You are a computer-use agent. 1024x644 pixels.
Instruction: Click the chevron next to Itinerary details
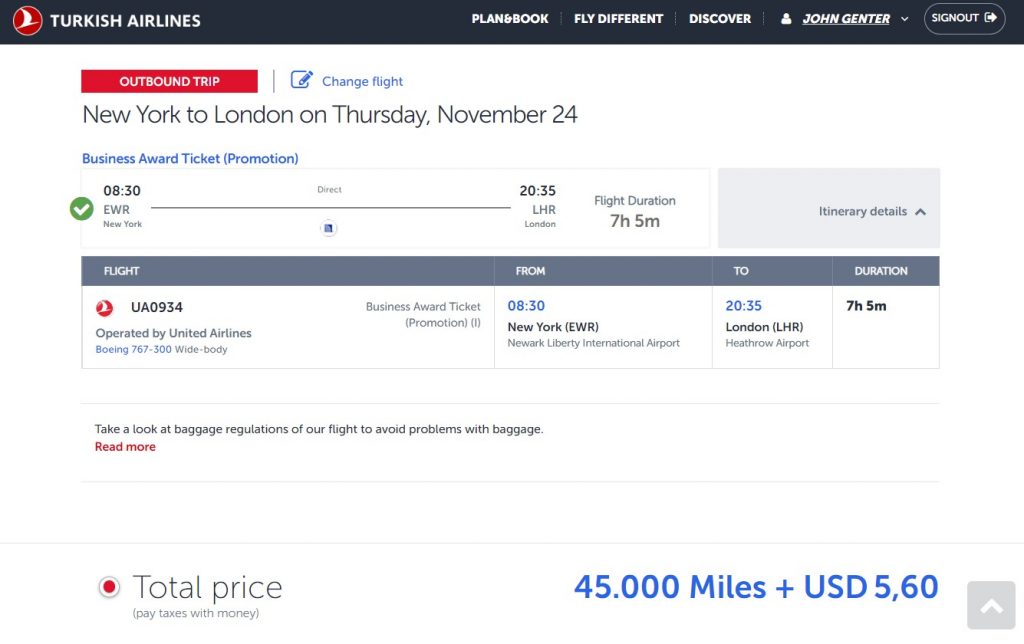919,211
